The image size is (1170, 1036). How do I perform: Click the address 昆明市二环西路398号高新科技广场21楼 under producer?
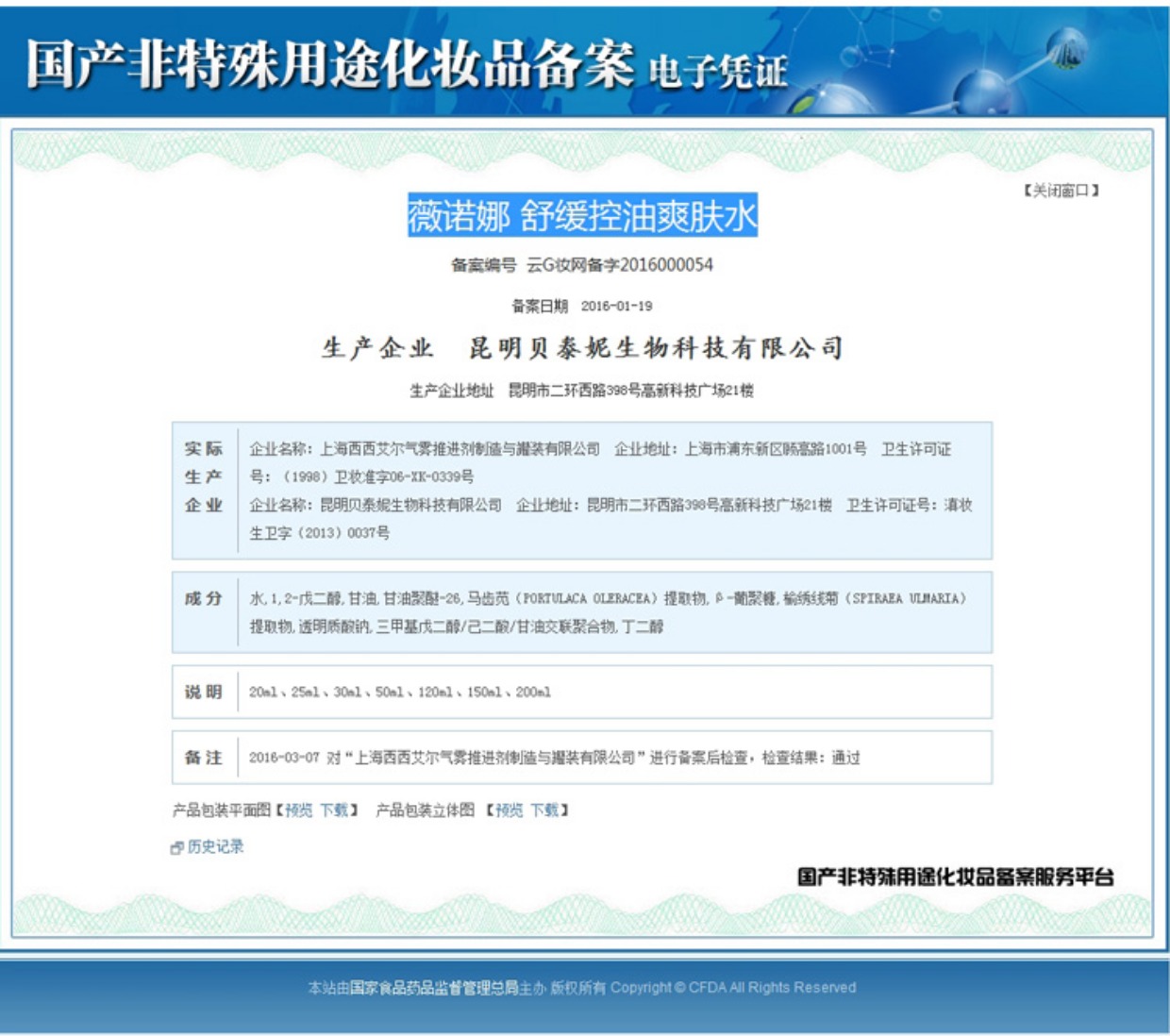click(631, 391)
